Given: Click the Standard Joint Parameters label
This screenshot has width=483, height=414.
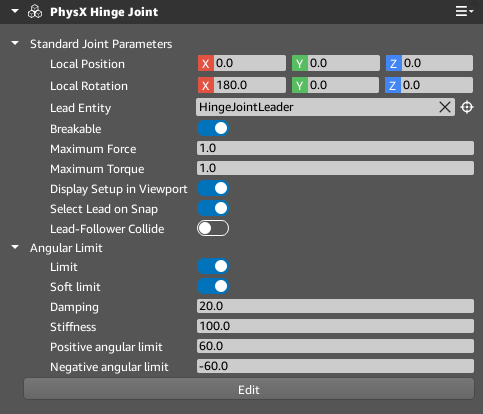Looking at the screenshot, I should [x=101, y=44].
